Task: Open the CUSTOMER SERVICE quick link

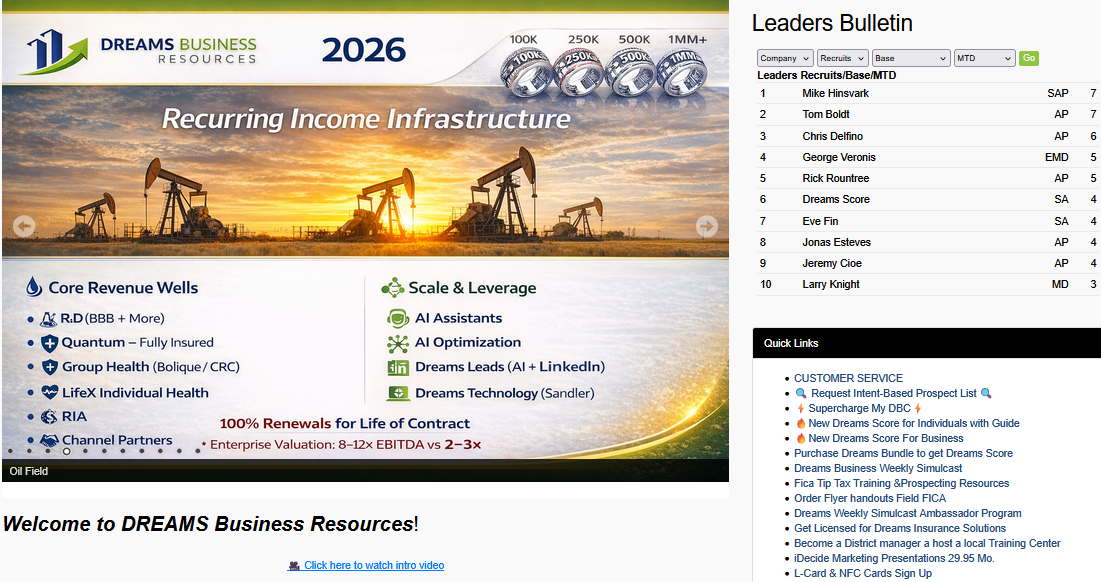Action: click(x=848, y=378)
